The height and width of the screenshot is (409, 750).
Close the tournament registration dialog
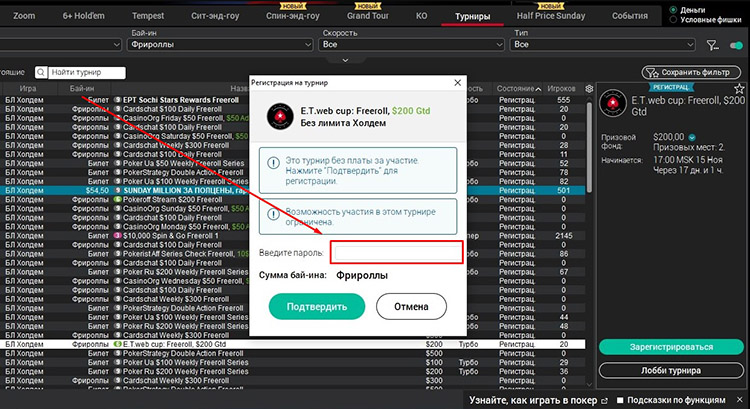tap(457, 83)
